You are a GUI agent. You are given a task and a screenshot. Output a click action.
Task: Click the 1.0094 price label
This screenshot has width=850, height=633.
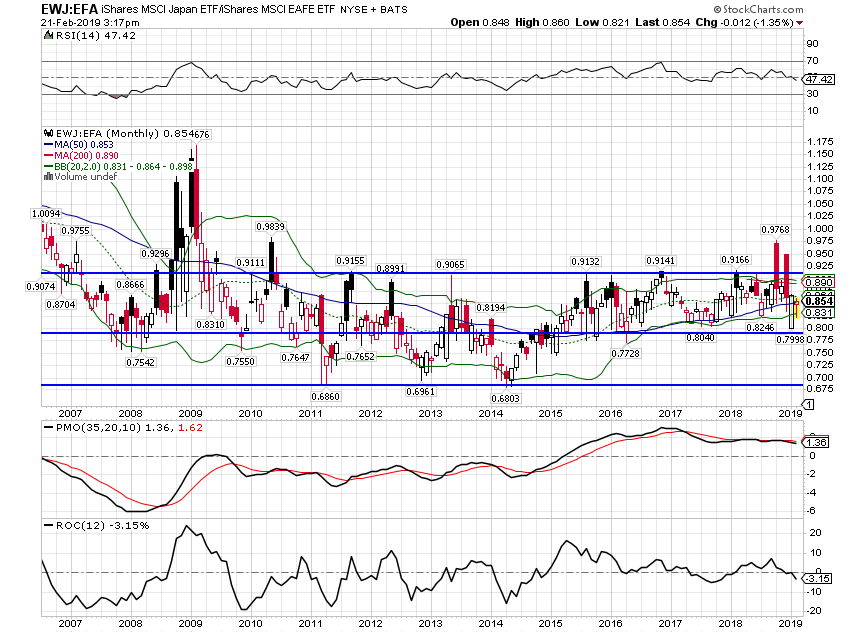click(x=46, y=214)
